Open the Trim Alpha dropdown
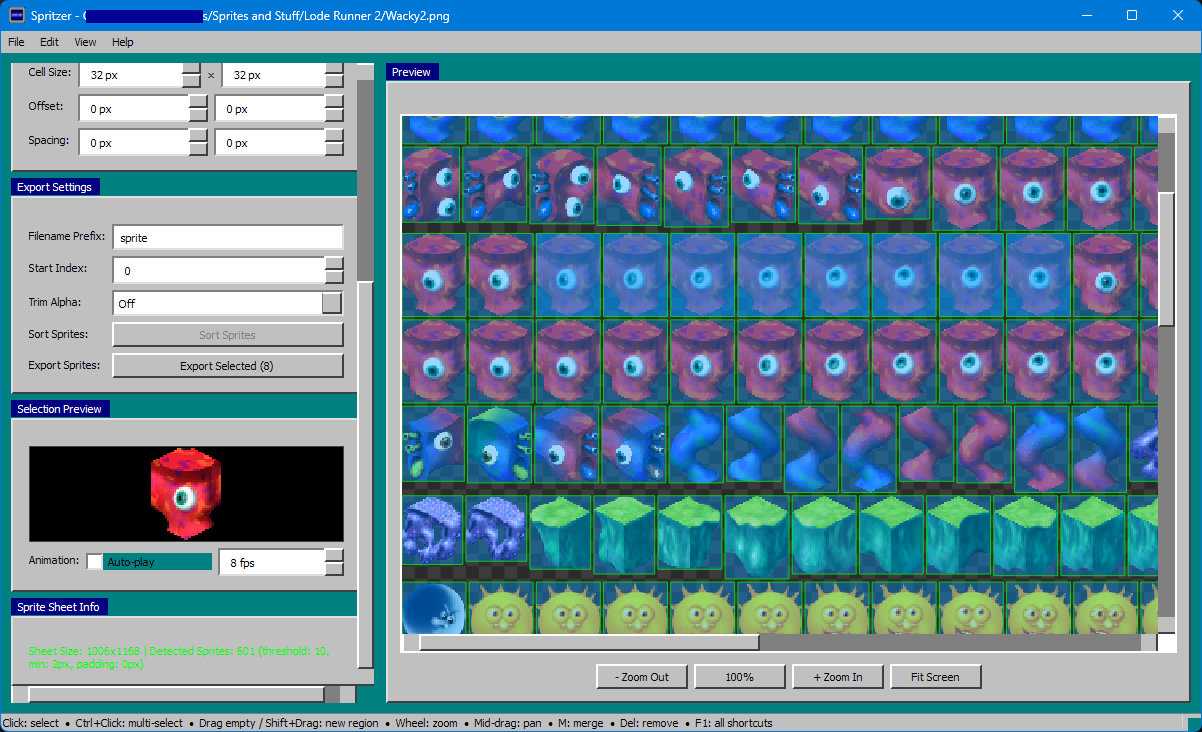1202x732 pixels. click(x=228, y=303)
